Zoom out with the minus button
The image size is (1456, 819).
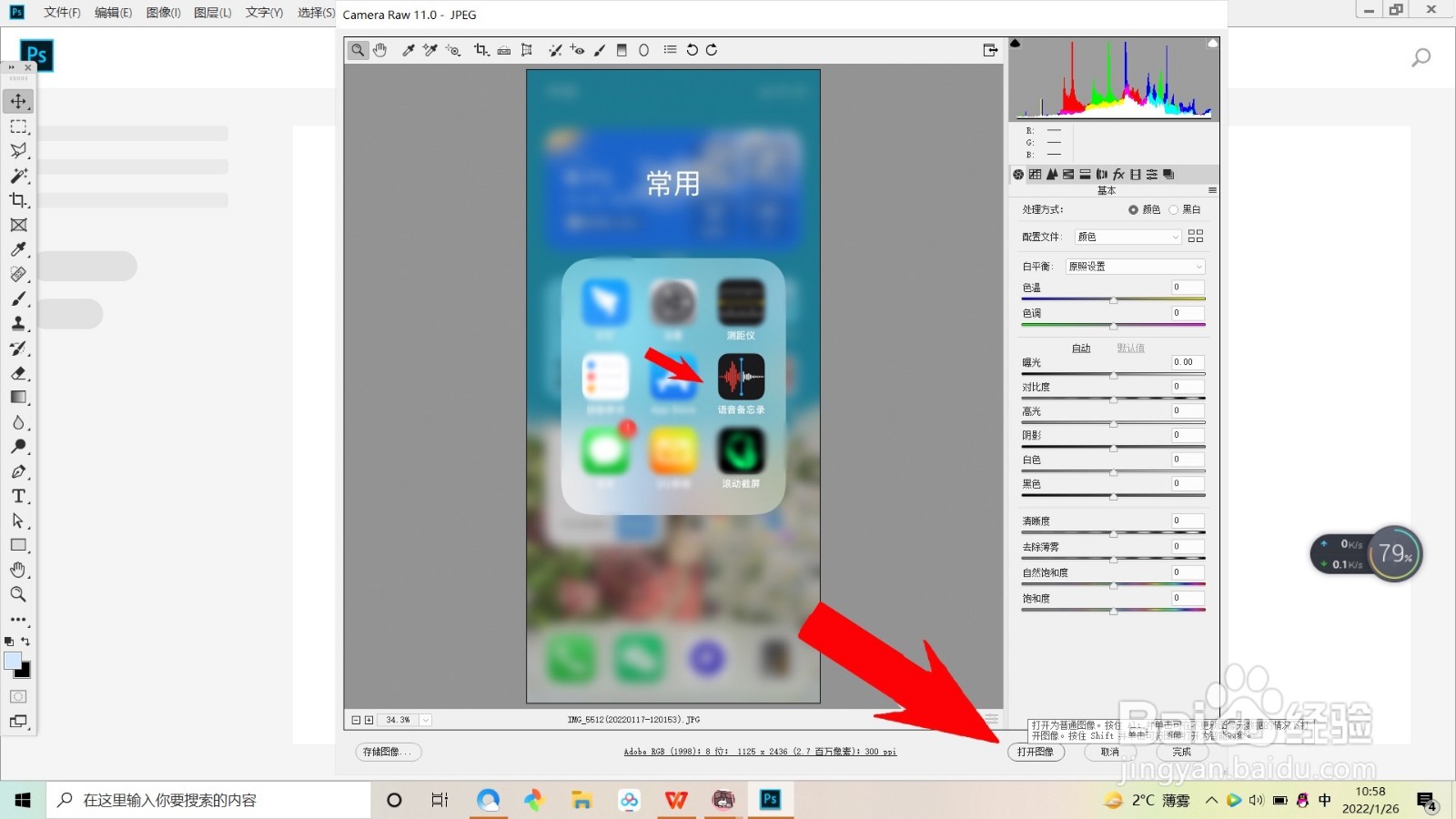356,720
